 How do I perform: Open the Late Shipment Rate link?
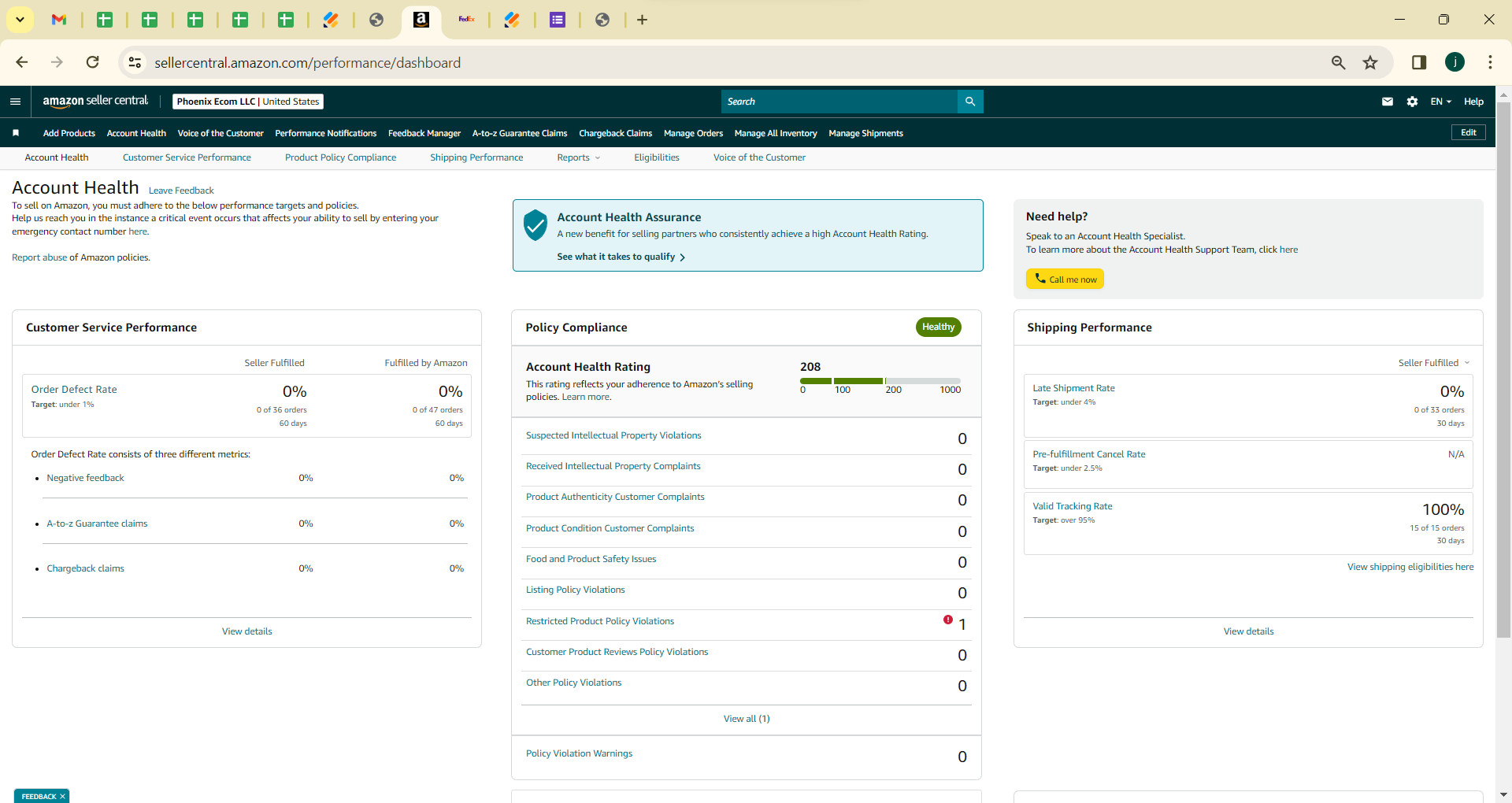coord(1073,388)
